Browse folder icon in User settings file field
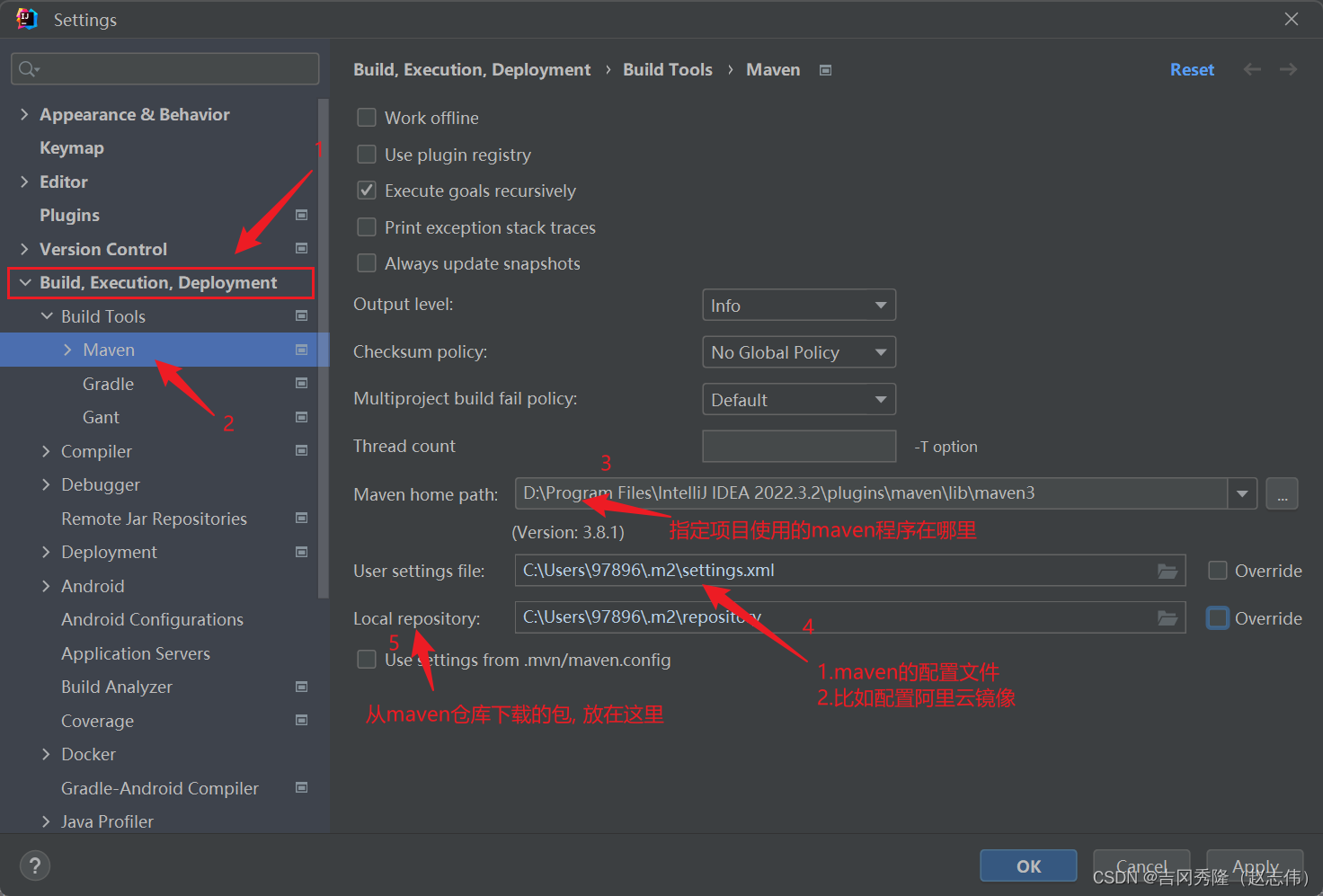The width and height of the screenshot is (1323, 896). pos(1168,571)
